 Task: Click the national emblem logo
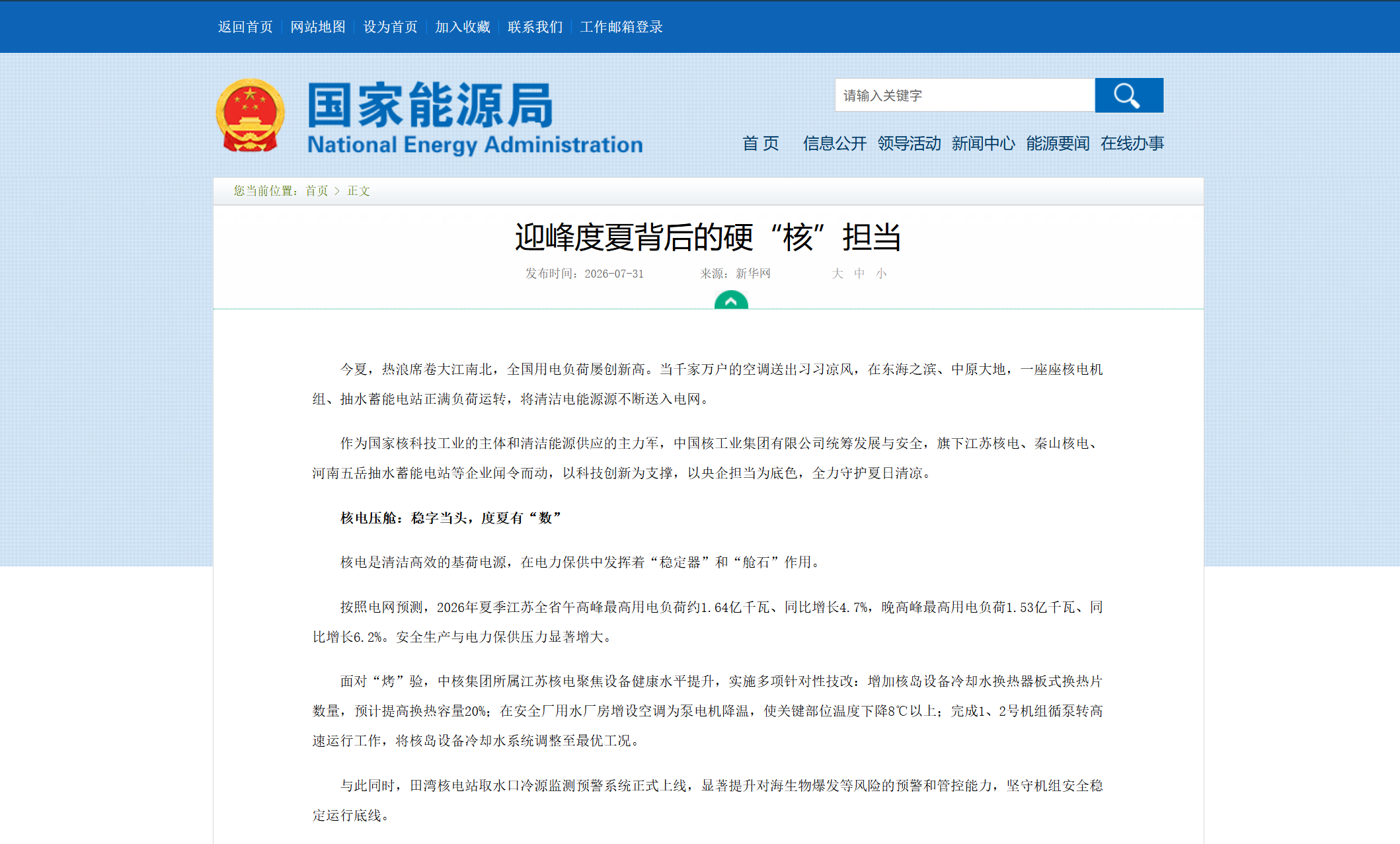[x=251, y=116]
